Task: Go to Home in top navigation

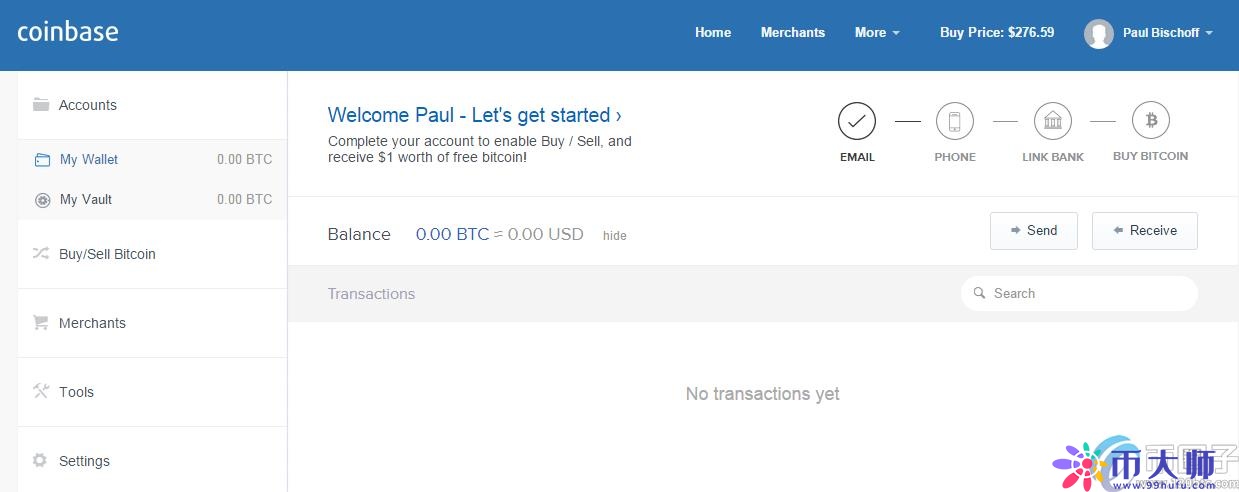Action: (712, 32)
